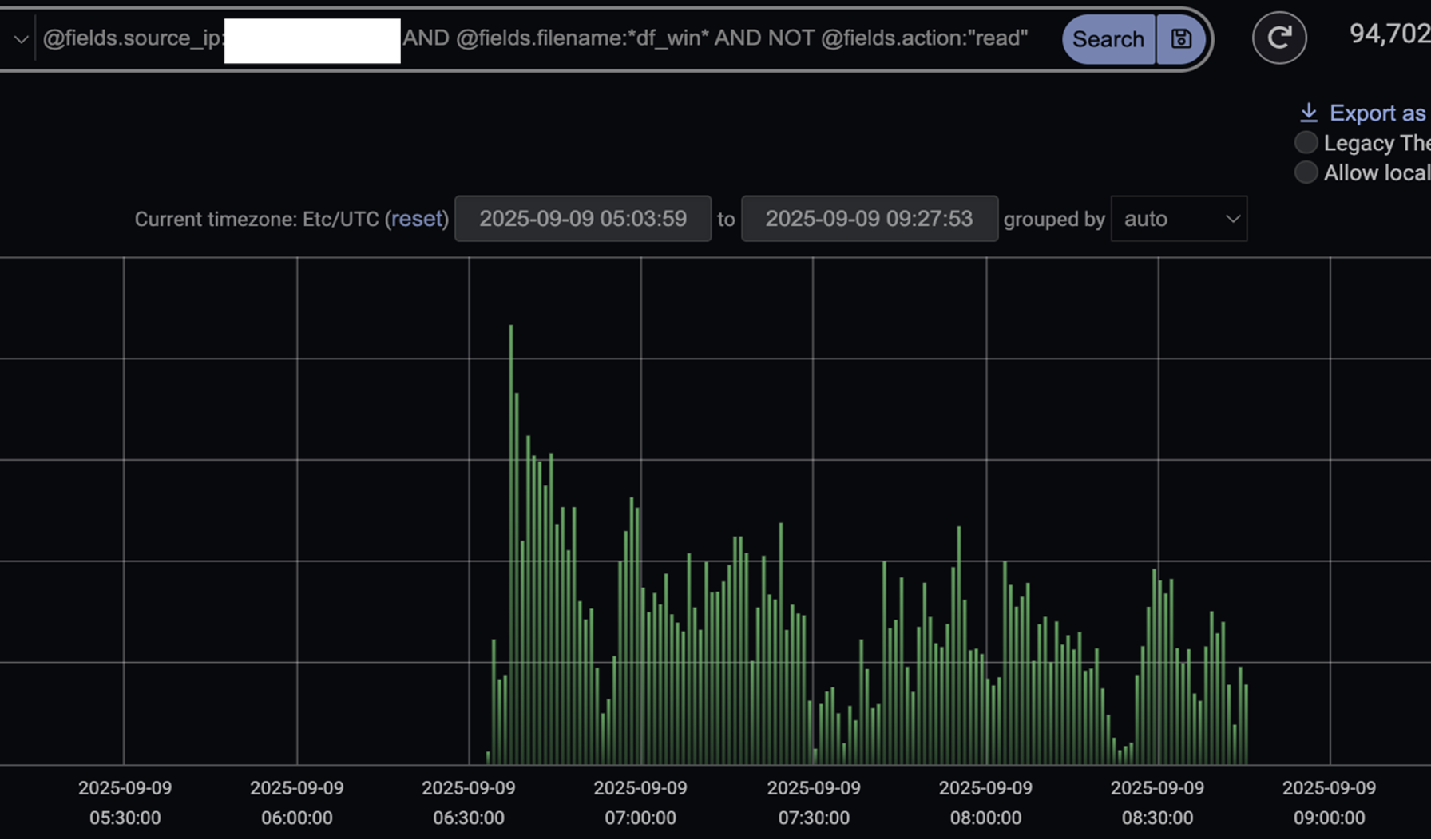
Task: Refresh results with the reload icon
Action: tap(1280, 38)
